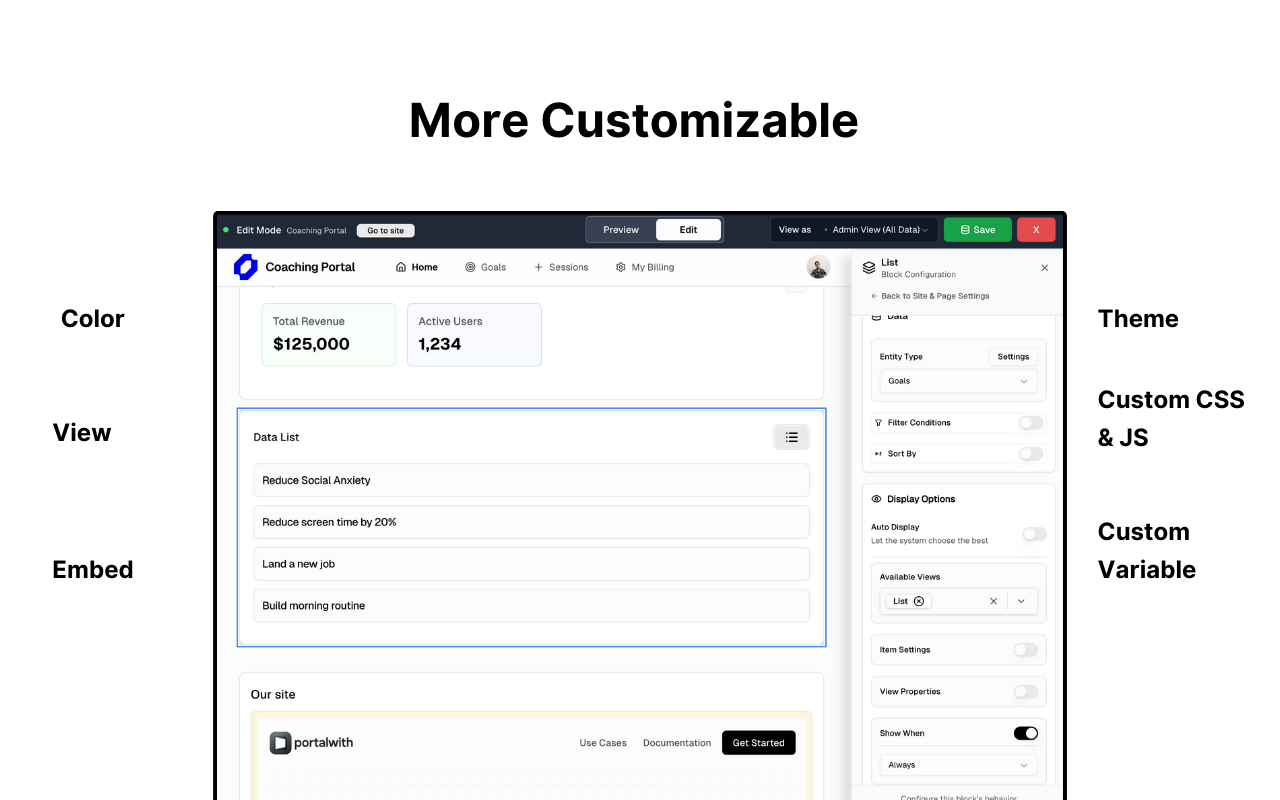The image size is (1280, 800).
Task: Open the user avatar in the navbar
Action: tap(818, 267)
